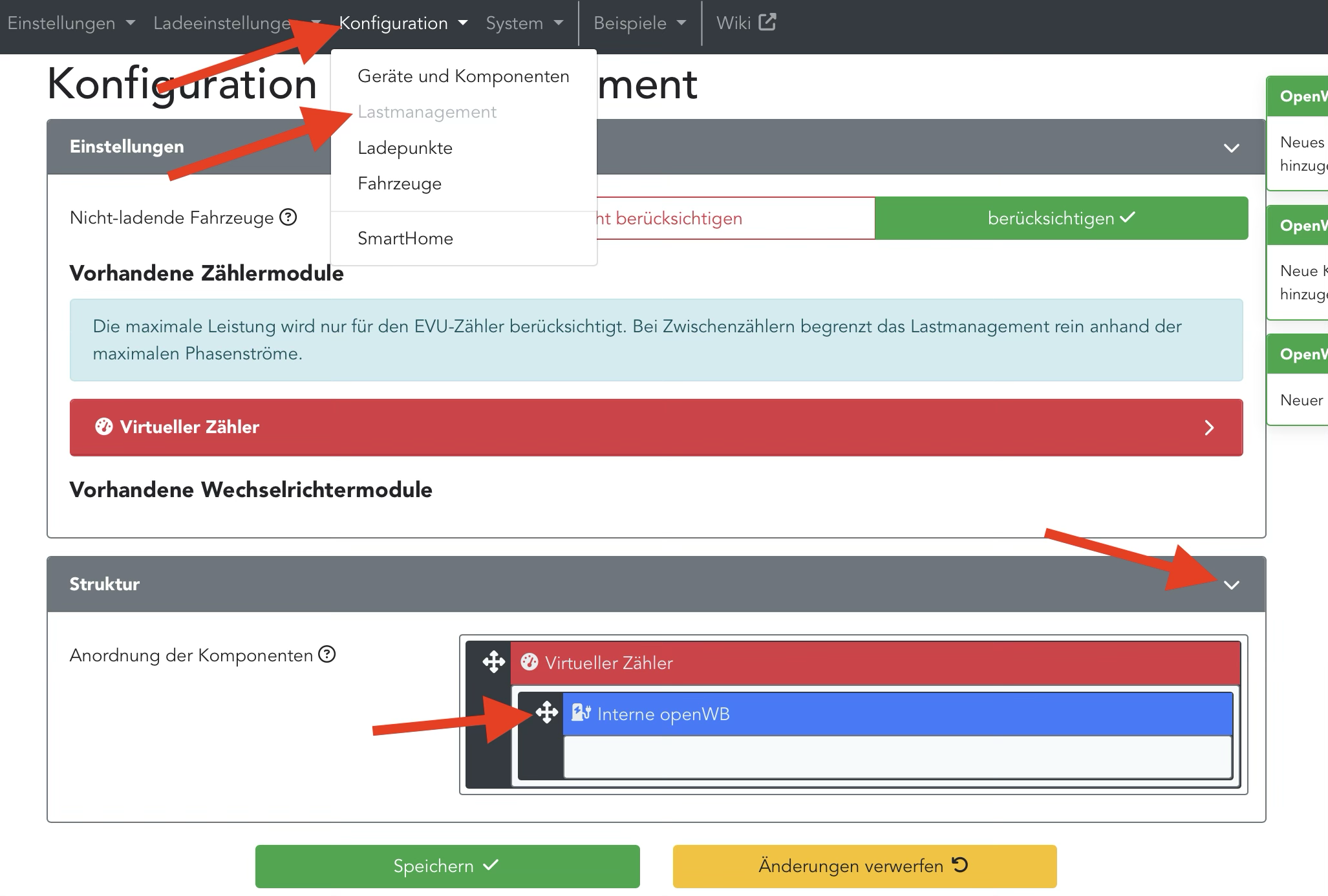The height and width of the screenshot is (896, 1328).
Task: Click the Speichern button
Action: [447, 866]
